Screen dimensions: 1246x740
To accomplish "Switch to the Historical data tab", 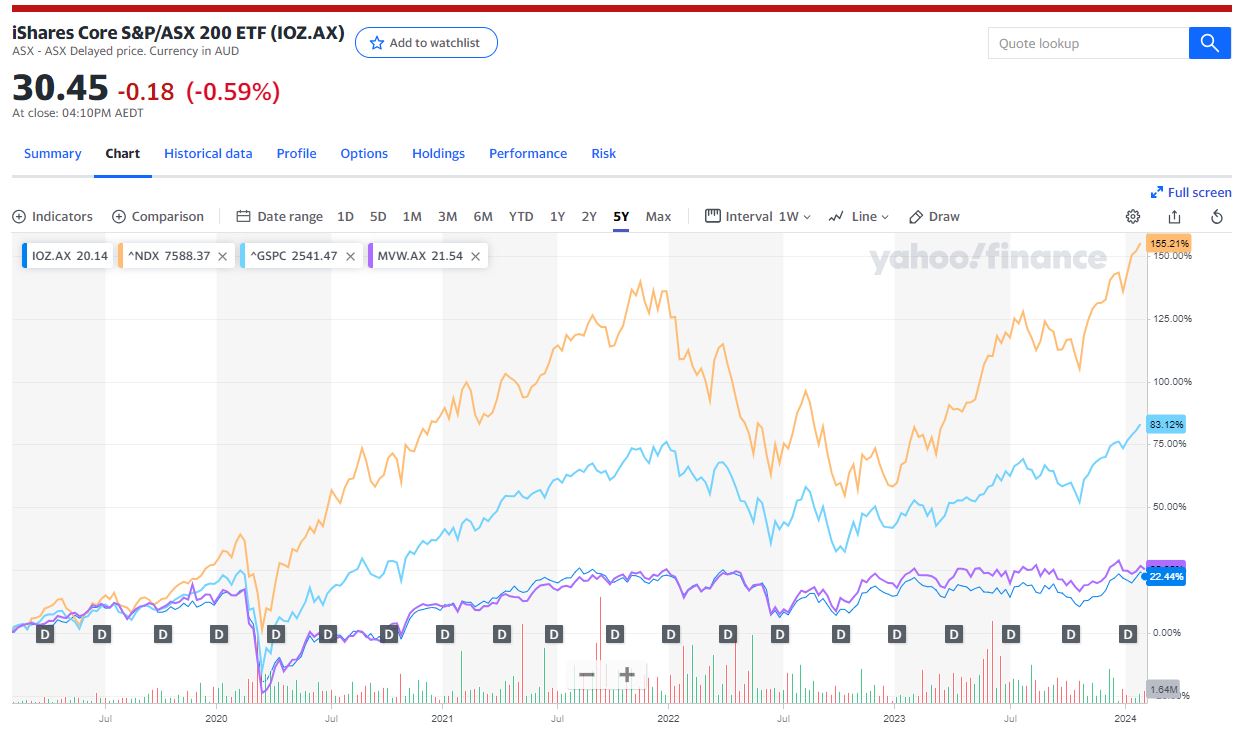I will pyautogui.click(x=208, y=154).
